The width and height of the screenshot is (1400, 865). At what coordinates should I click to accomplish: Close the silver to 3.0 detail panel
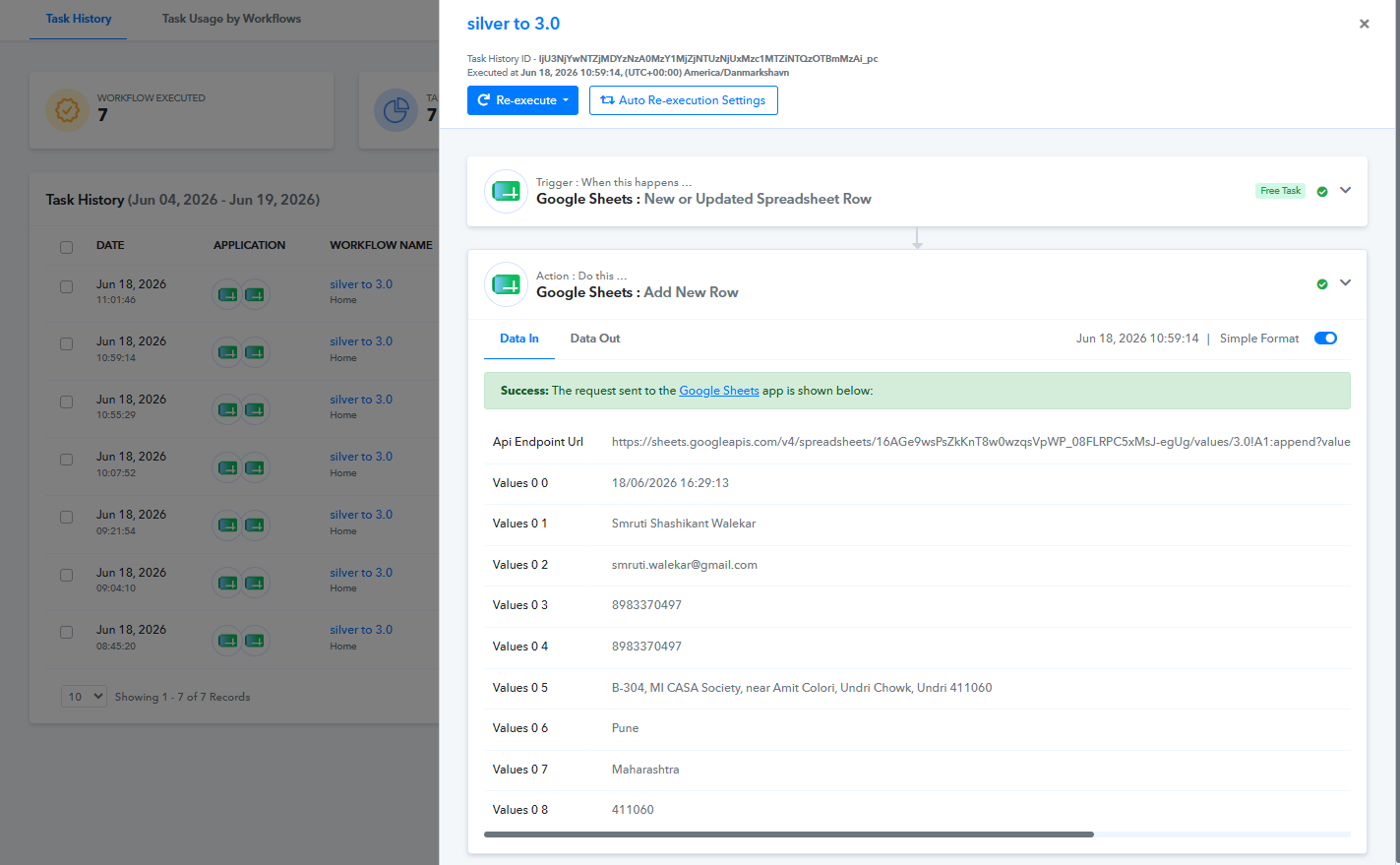pyautogui.click(x=1365, y=24)
